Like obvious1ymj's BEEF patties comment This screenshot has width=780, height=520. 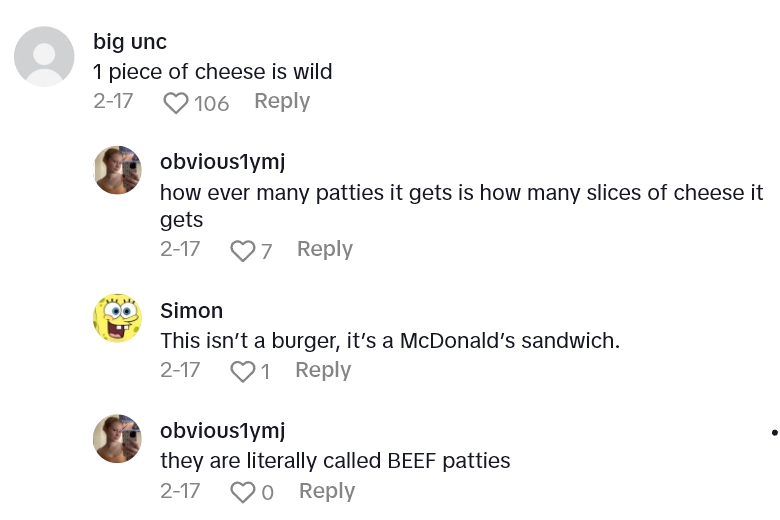click(242, 492)
